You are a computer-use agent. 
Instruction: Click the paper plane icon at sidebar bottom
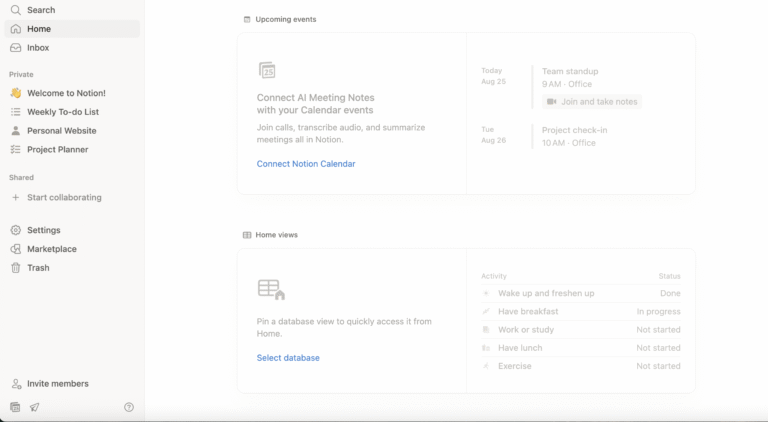coord(34,407)
